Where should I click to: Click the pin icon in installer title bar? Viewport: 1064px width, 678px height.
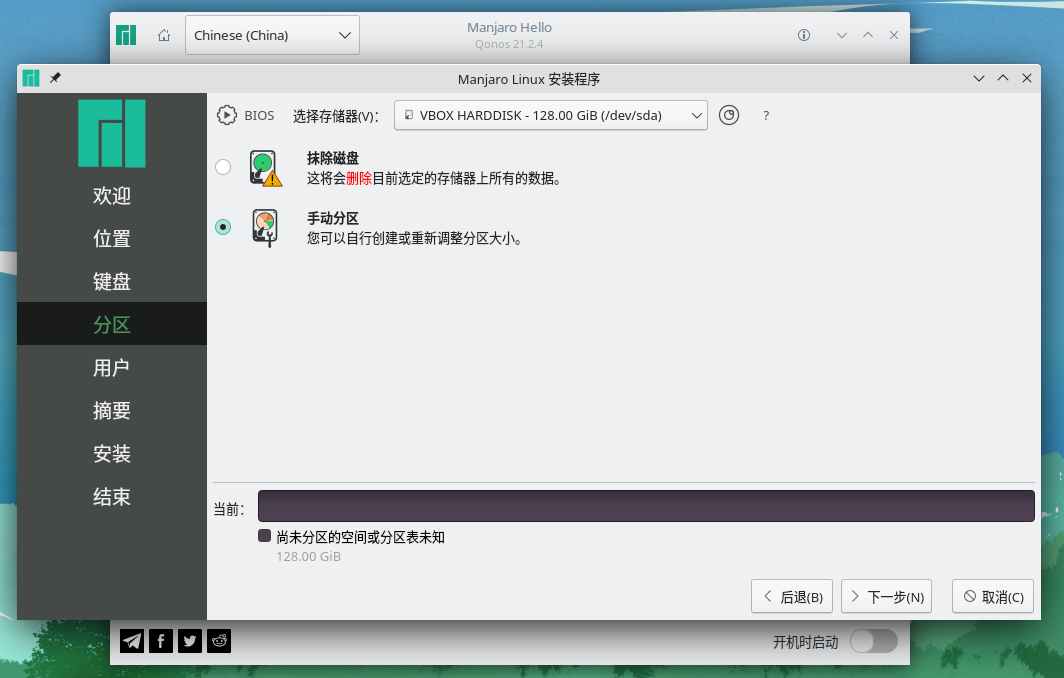click(x=55, y=78)
